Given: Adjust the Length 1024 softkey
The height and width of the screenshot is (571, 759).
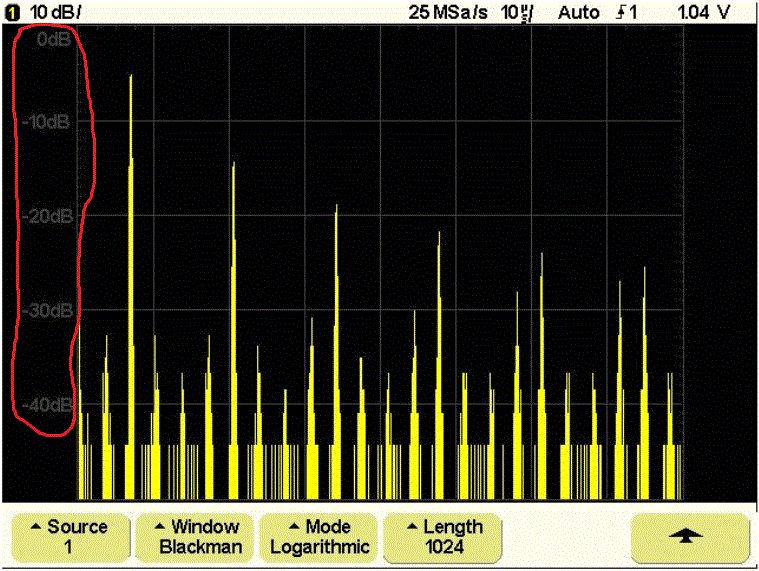Looking at the screenshot, I should tap(443, 538).
